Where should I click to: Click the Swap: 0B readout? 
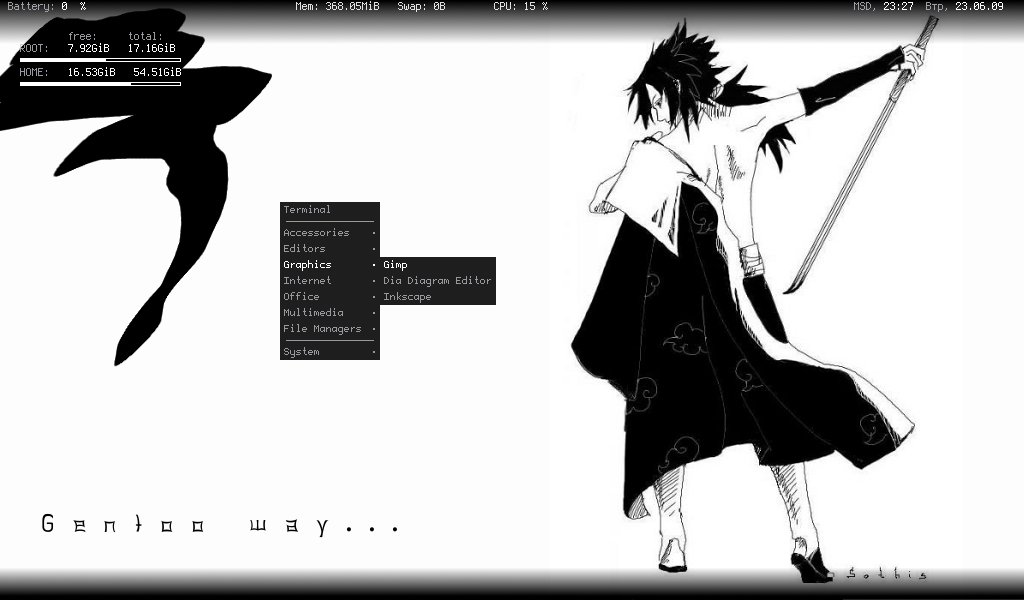(421, 7)
